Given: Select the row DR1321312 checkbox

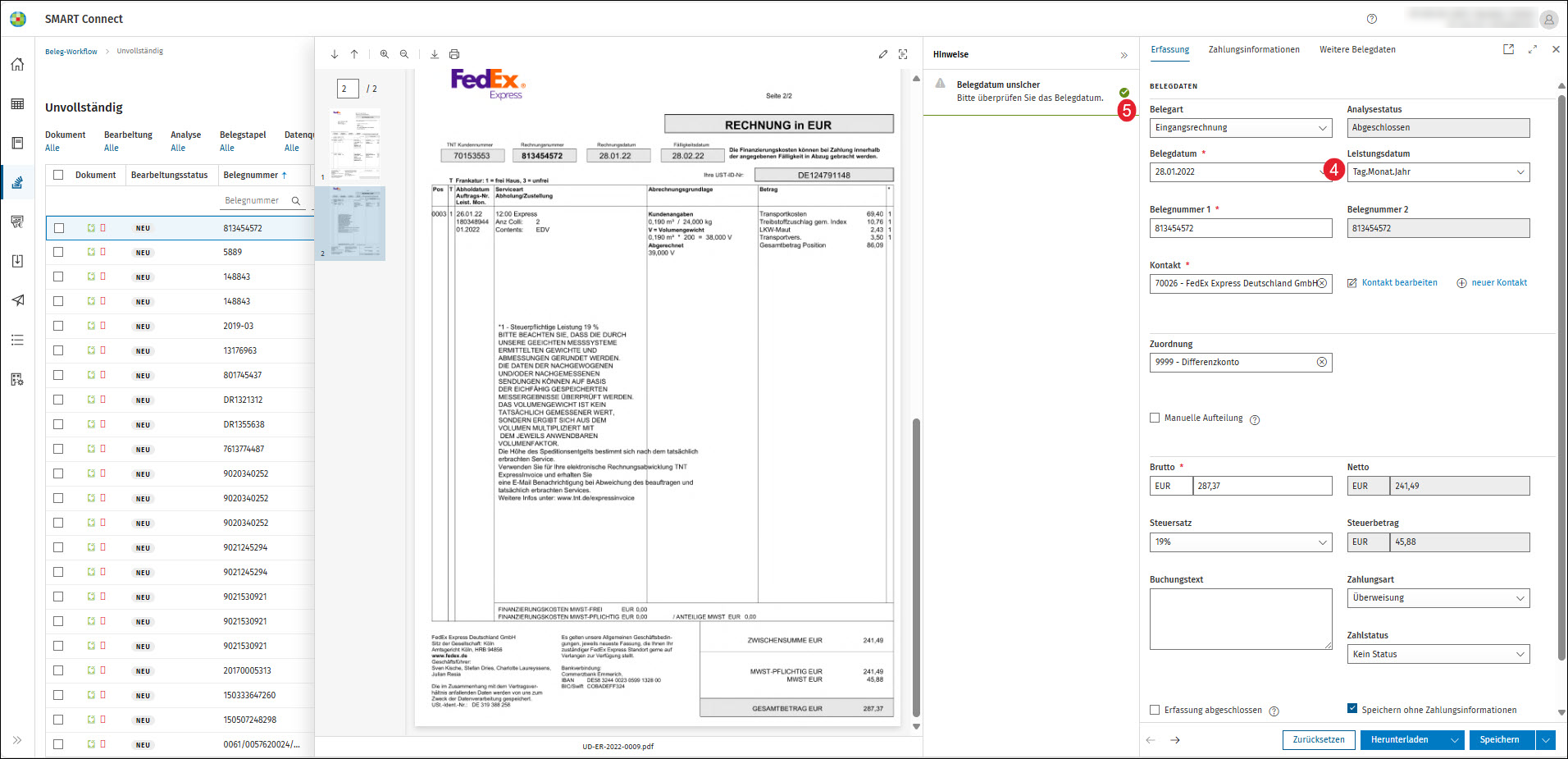Looking at the screenshot, I should click(58, 400).
